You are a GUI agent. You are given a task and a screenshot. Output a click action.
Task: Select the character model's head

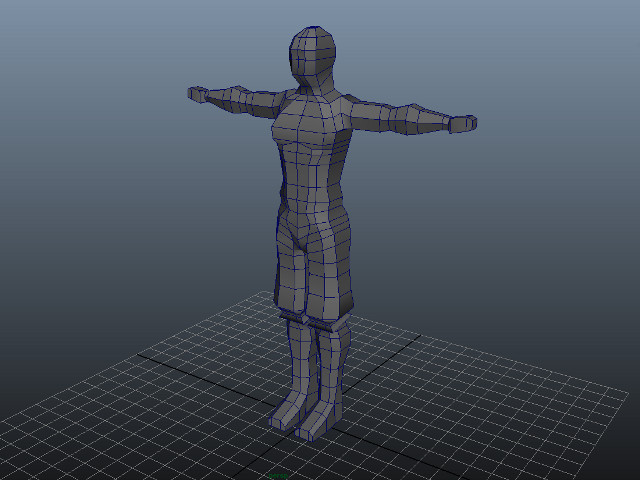pyautogui.click(x=313, y=56)
